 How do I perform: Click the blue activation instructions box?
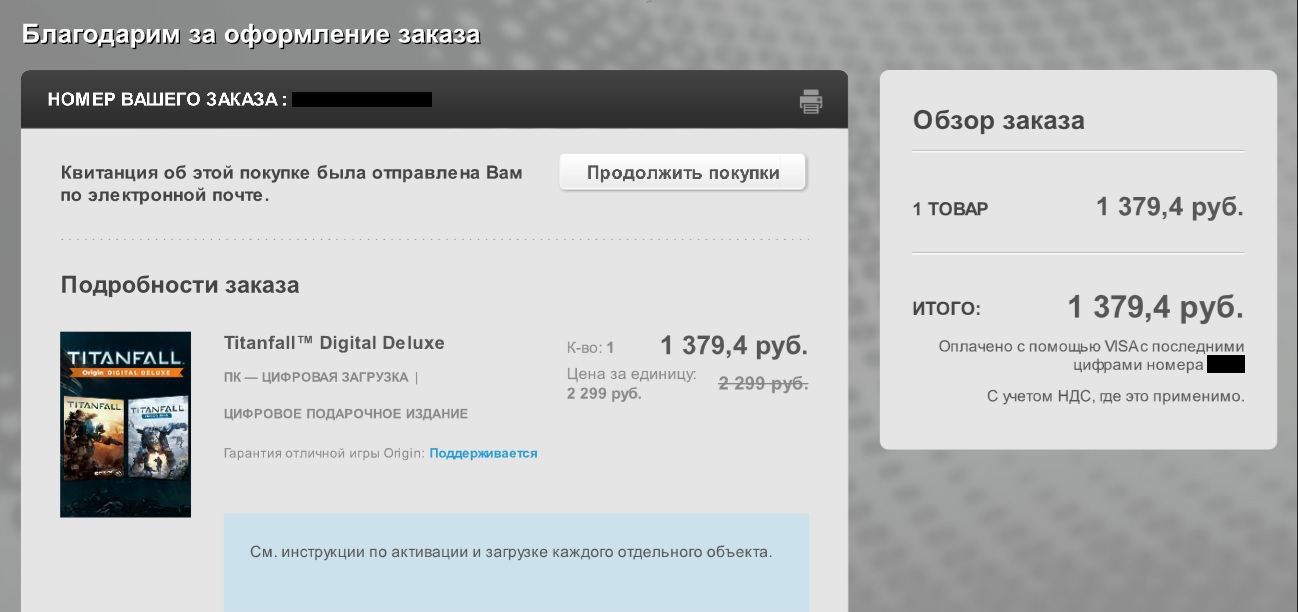[516, 562]
